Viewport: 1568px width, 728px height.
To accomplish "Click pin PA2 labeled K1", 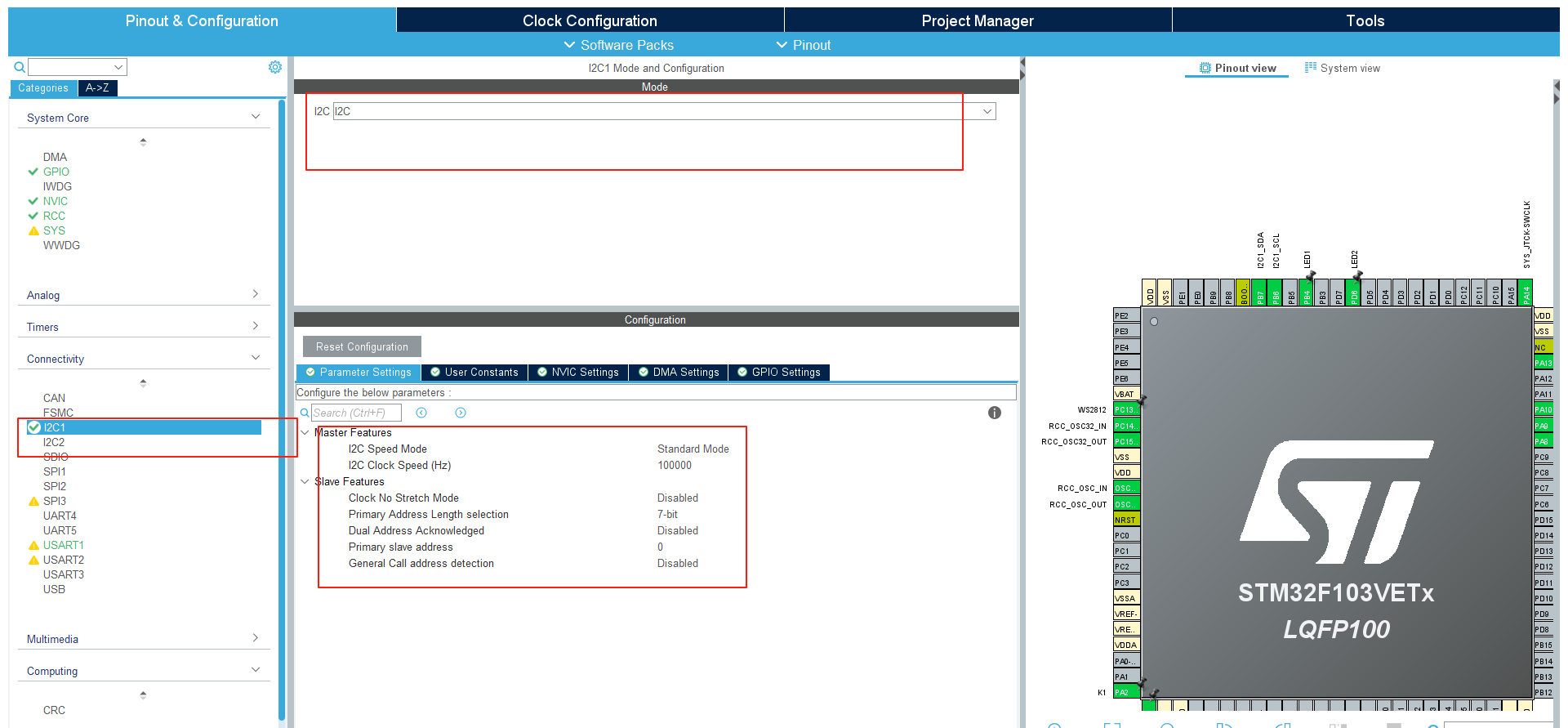I will (x=1126, y=692).
